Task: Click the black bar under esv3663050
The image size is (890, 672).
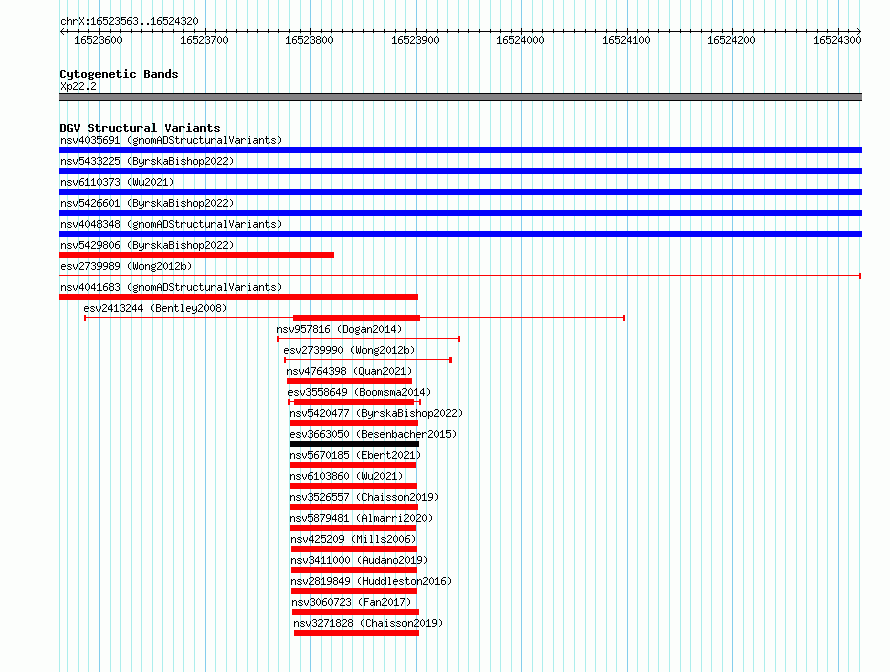Action: click(x=354, y=444)
